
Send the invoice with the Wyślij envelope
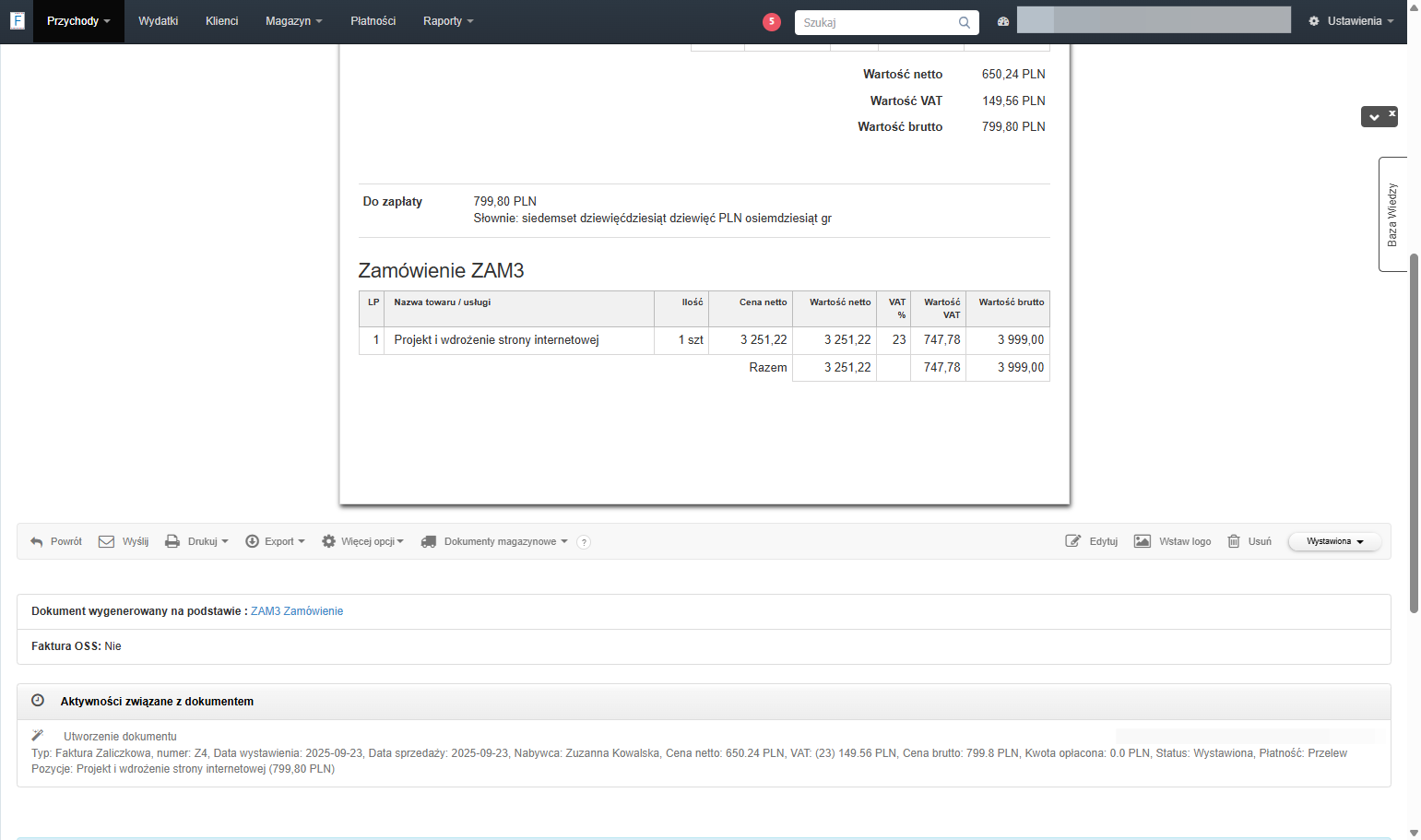coord(124,541)
